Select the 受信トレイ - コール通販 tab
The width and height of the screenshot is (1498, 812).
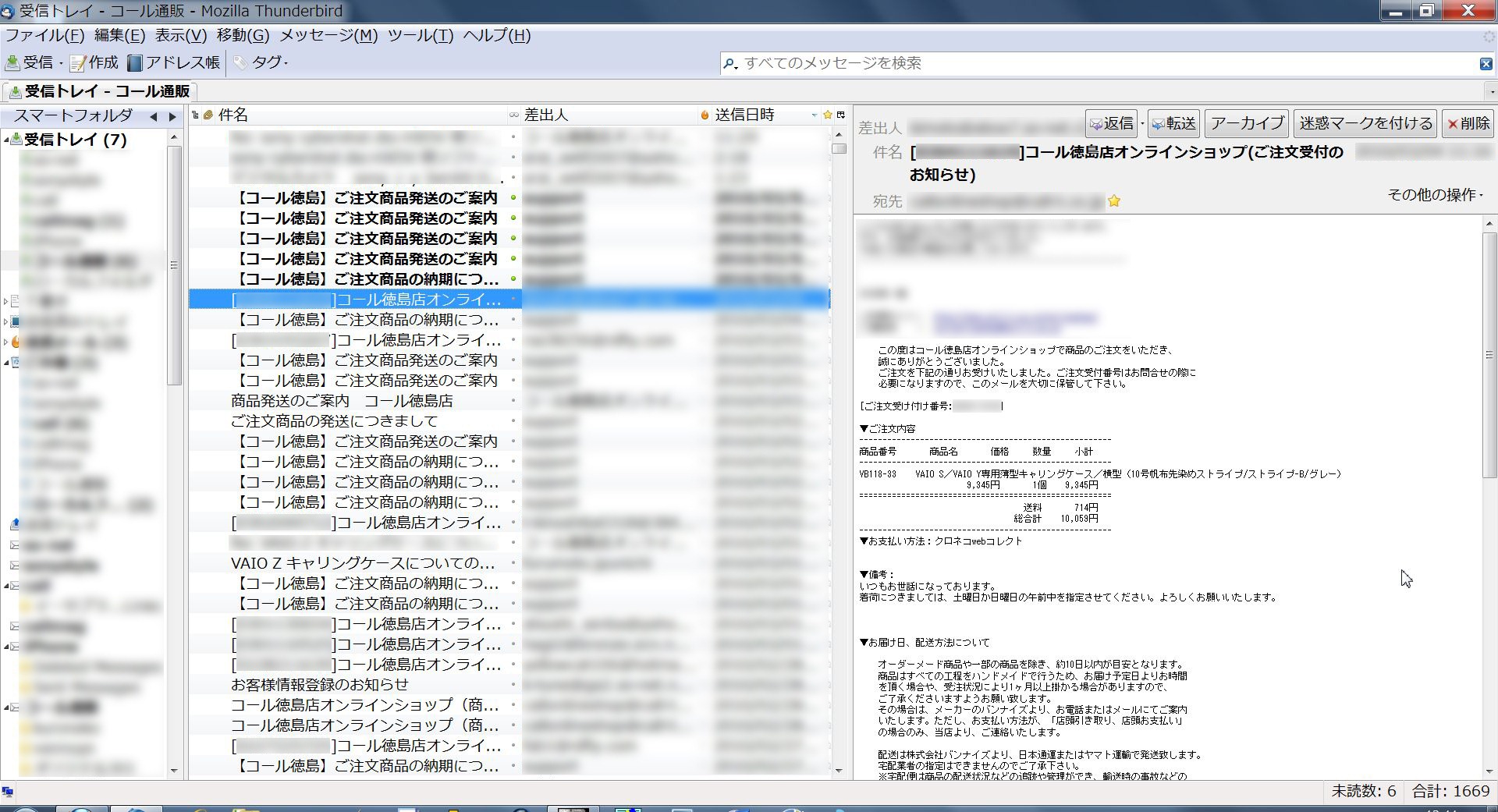pyautogui.click(x=100, y=92)
